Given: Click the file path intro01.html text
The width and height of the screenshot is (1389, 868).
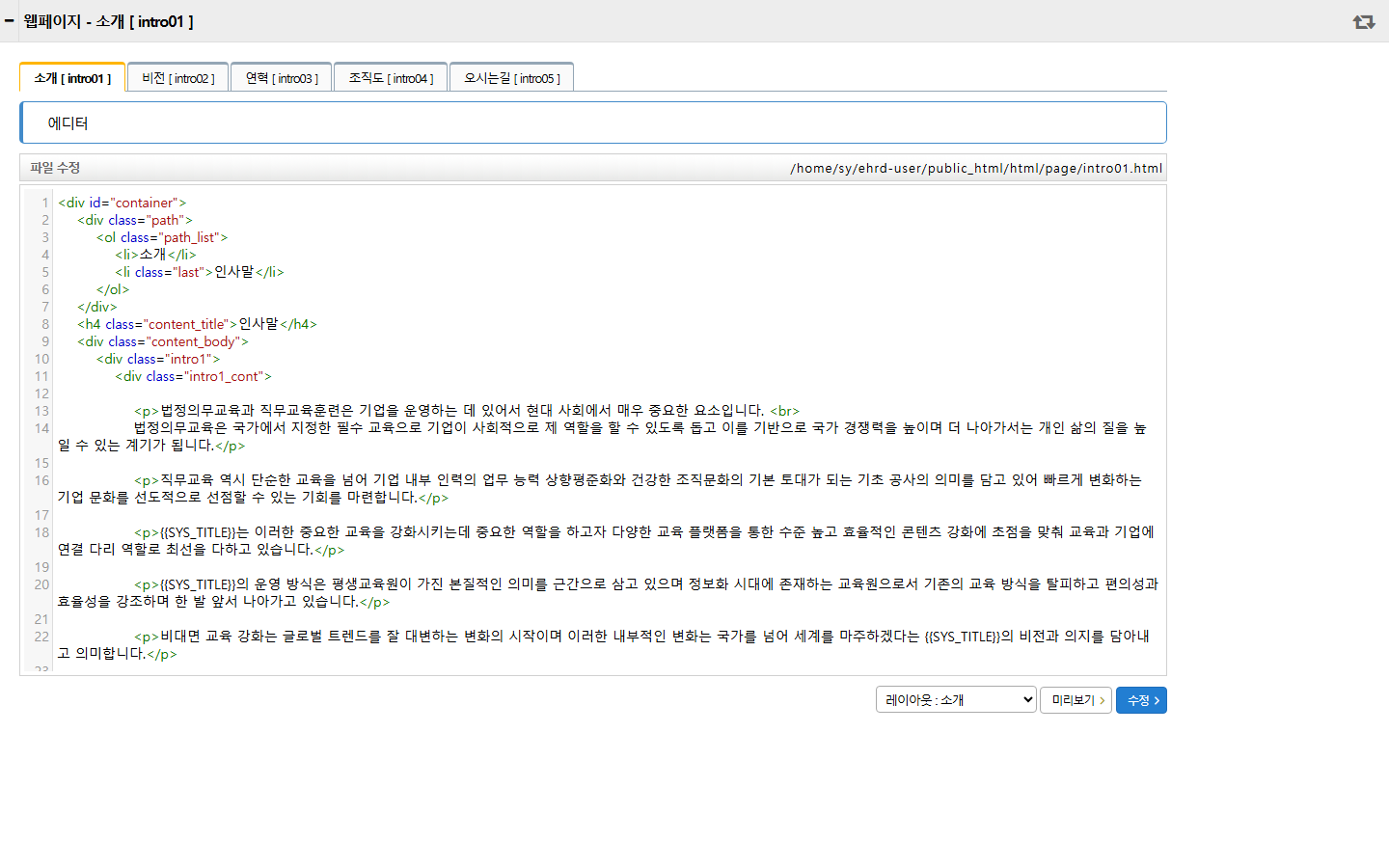Looking at the screenshot, I should pyautogui.click(x=976, y=168).
